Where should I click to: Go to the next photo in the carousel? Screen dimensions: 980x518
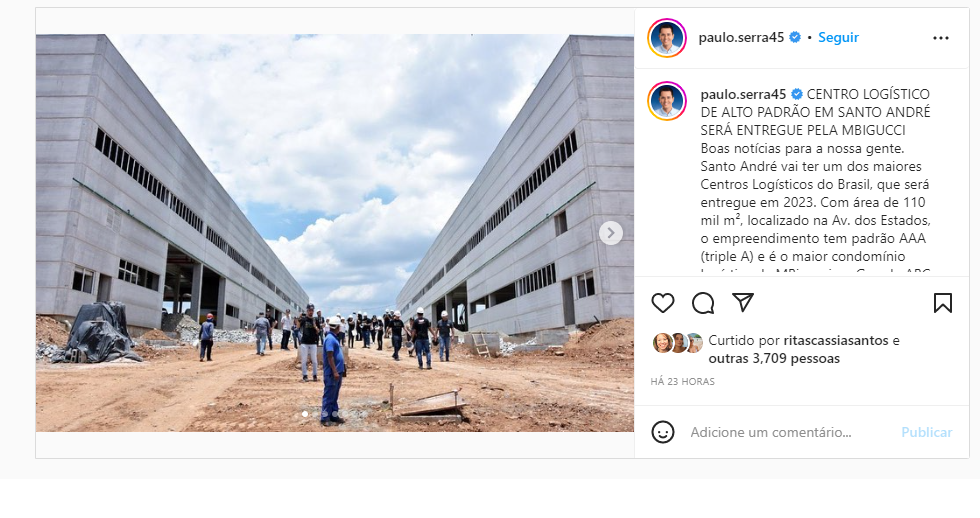(x=611, y=233)
